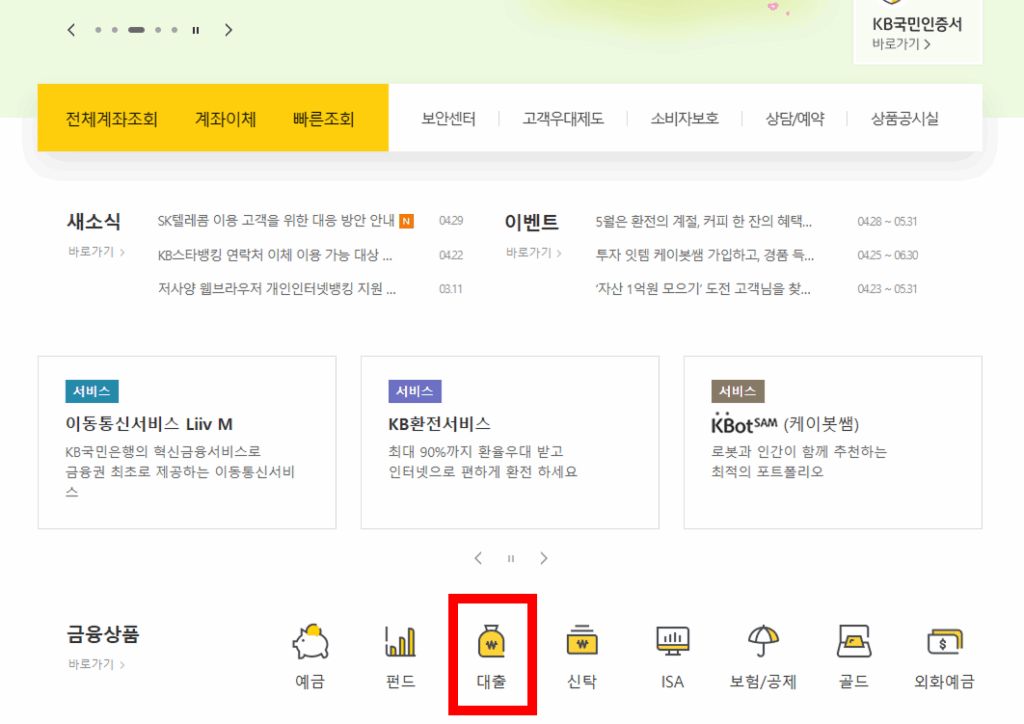Viewport: 1024px width, 724px height.
Task: Open KB환전서비스 card
Action: 510,443
